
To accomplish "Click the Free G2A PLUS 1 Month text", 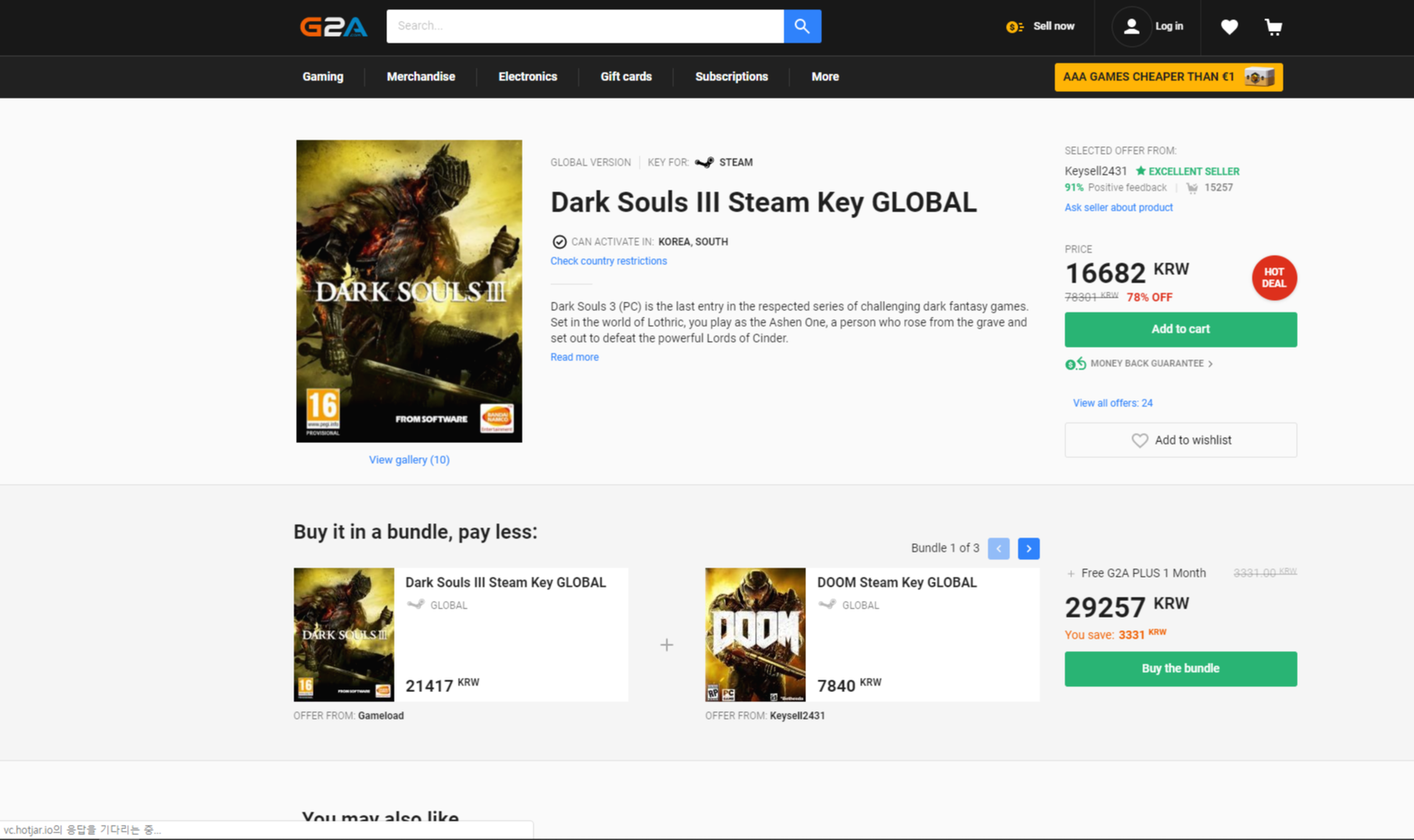I will (1143, 573).
